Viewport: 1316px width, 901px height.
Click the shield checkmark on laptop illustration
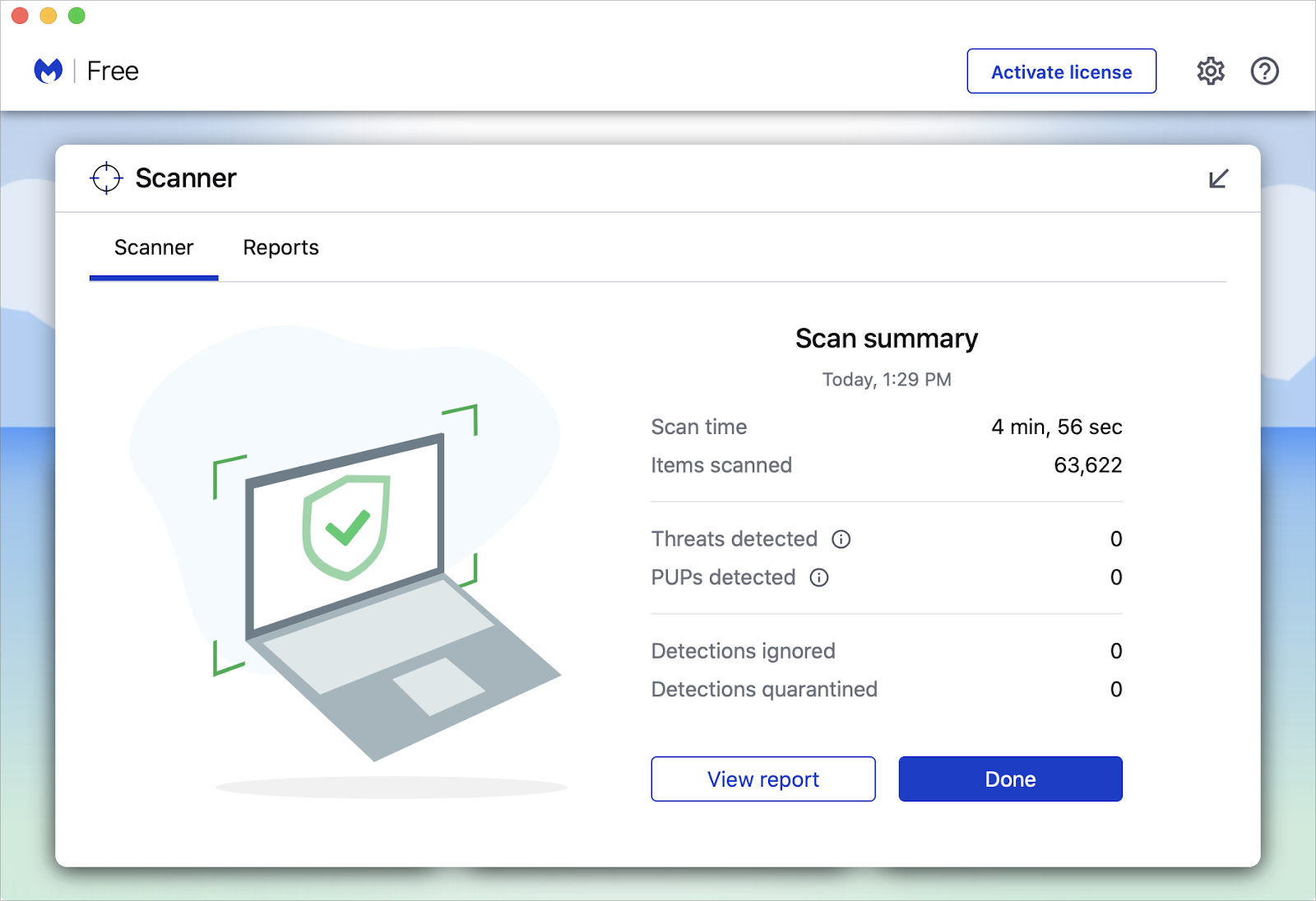coord(346,527)
